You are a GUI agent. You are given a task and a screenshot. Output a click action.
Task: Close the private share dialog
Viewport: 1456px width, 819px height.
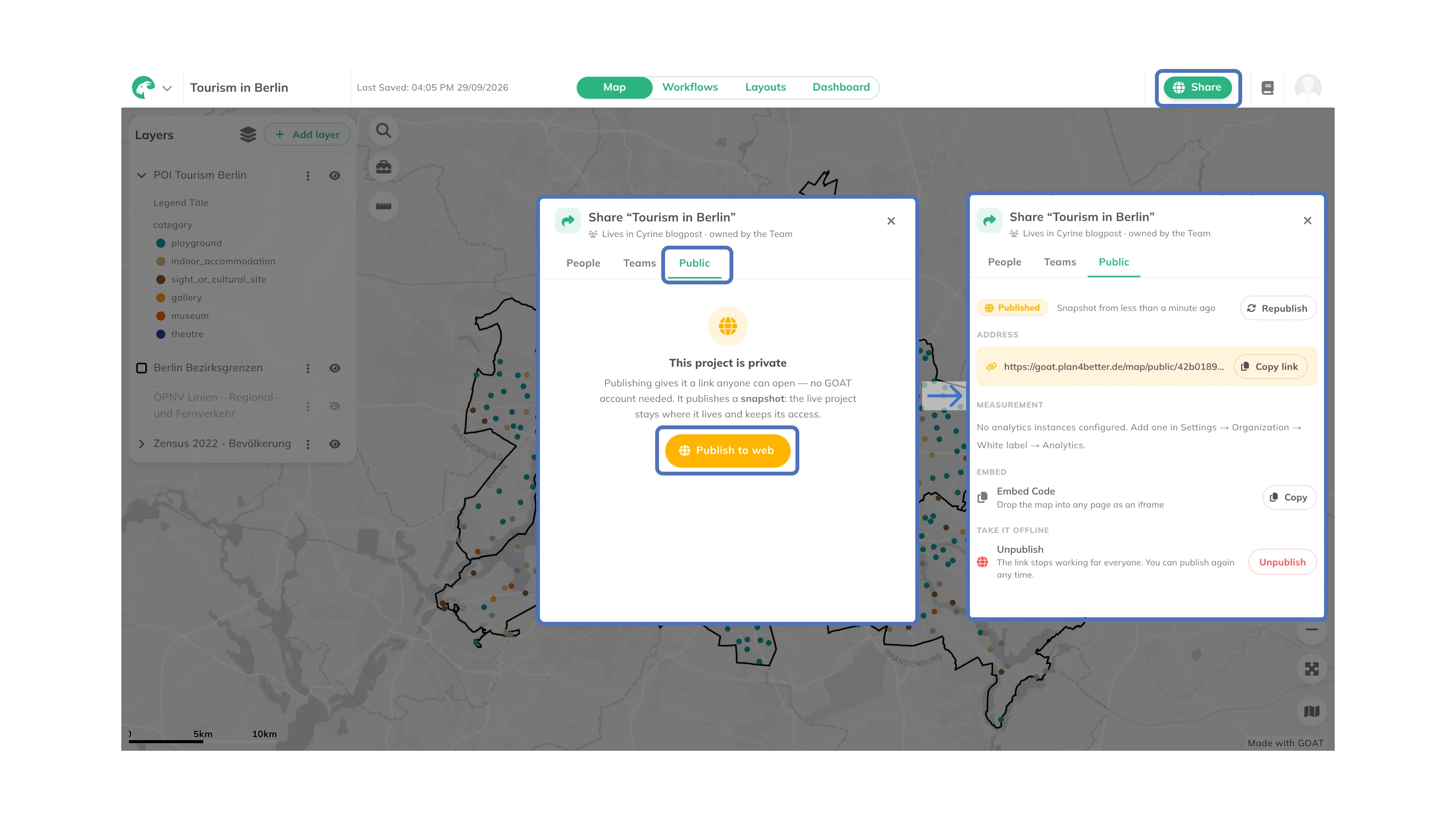(891, 221)
